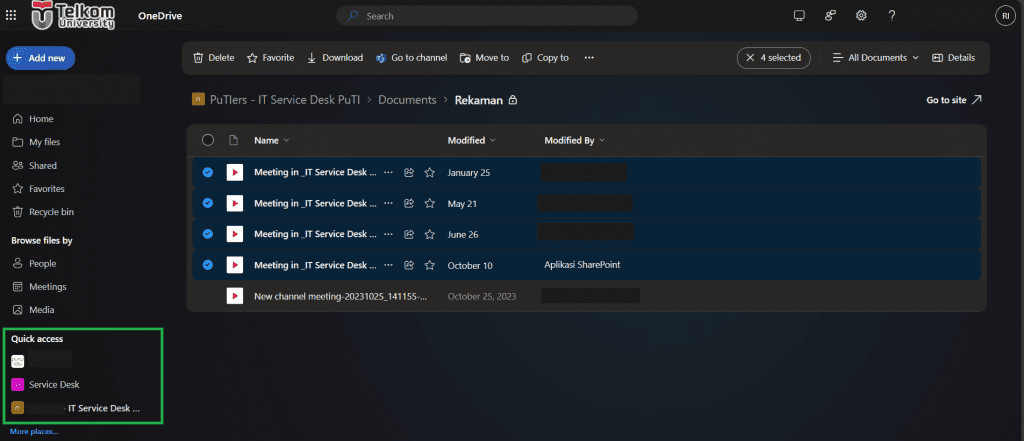Share the January 25 meeting recording
Screen dimensions: 1024x441
[x=409, y=172]
